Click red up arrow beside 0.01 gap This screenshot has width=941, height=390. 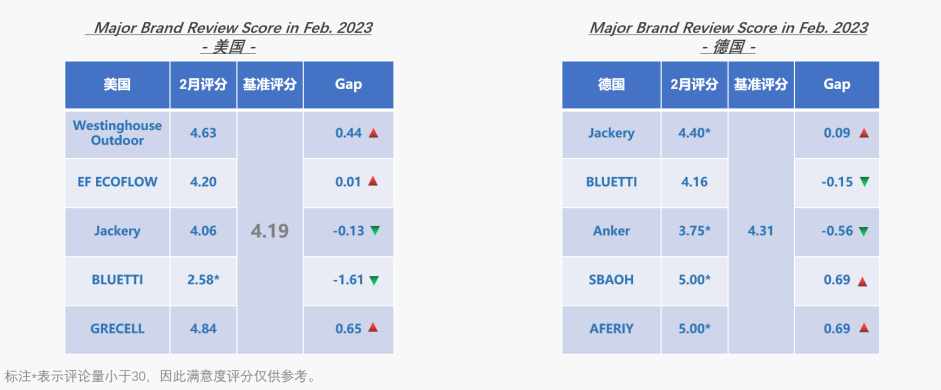point(373,181)
